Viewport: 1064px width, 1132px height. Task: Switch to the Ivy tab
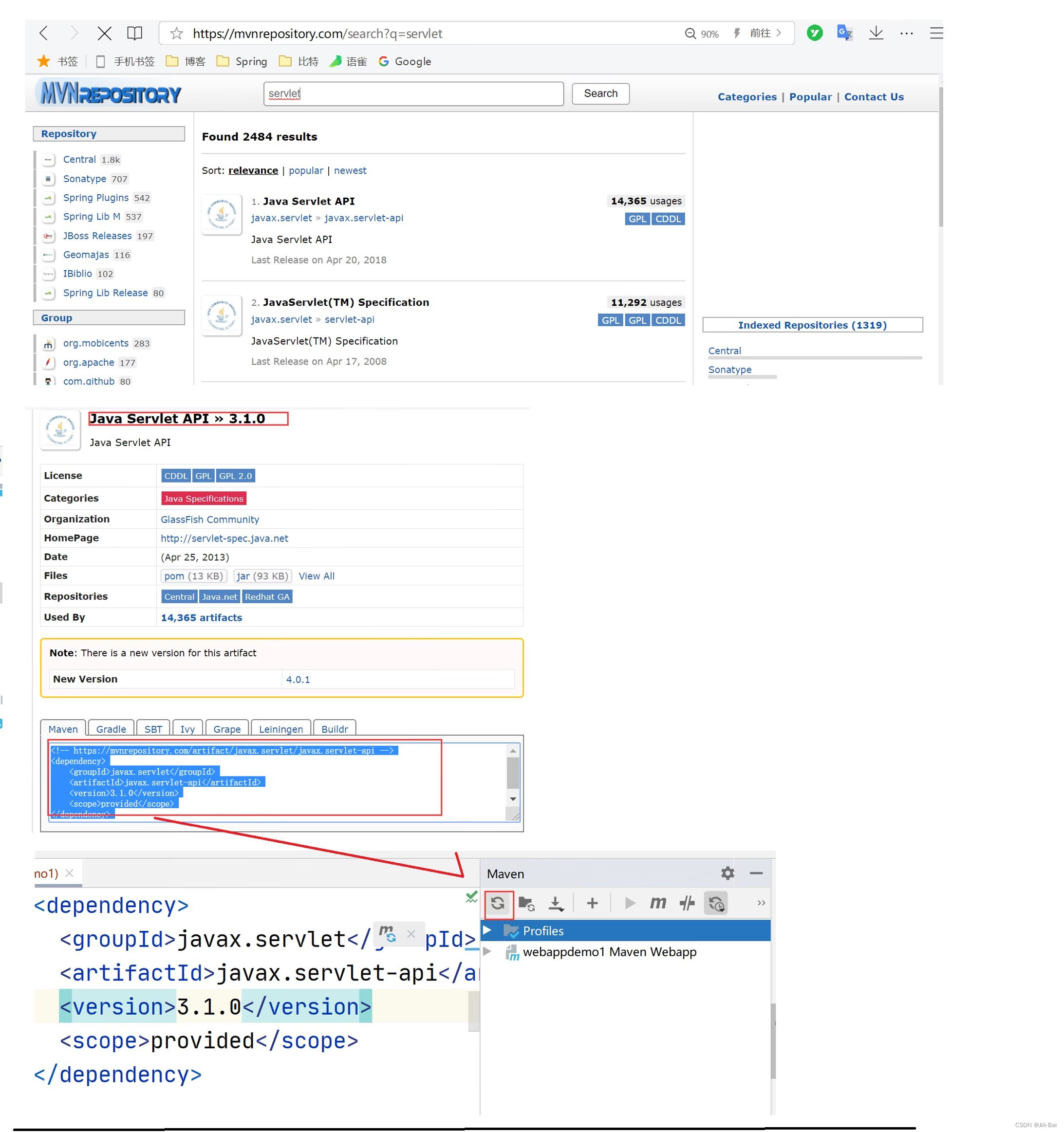[x=187, y=729]
